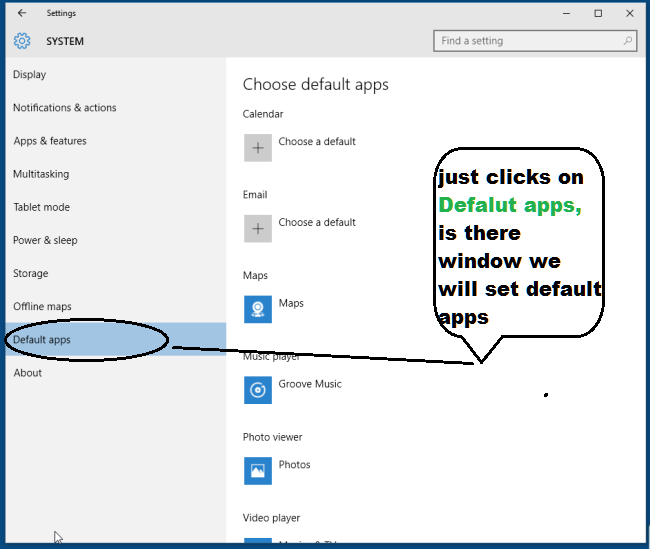Click the Maps default app label
650x549 pixels.
tap(291, 303)
